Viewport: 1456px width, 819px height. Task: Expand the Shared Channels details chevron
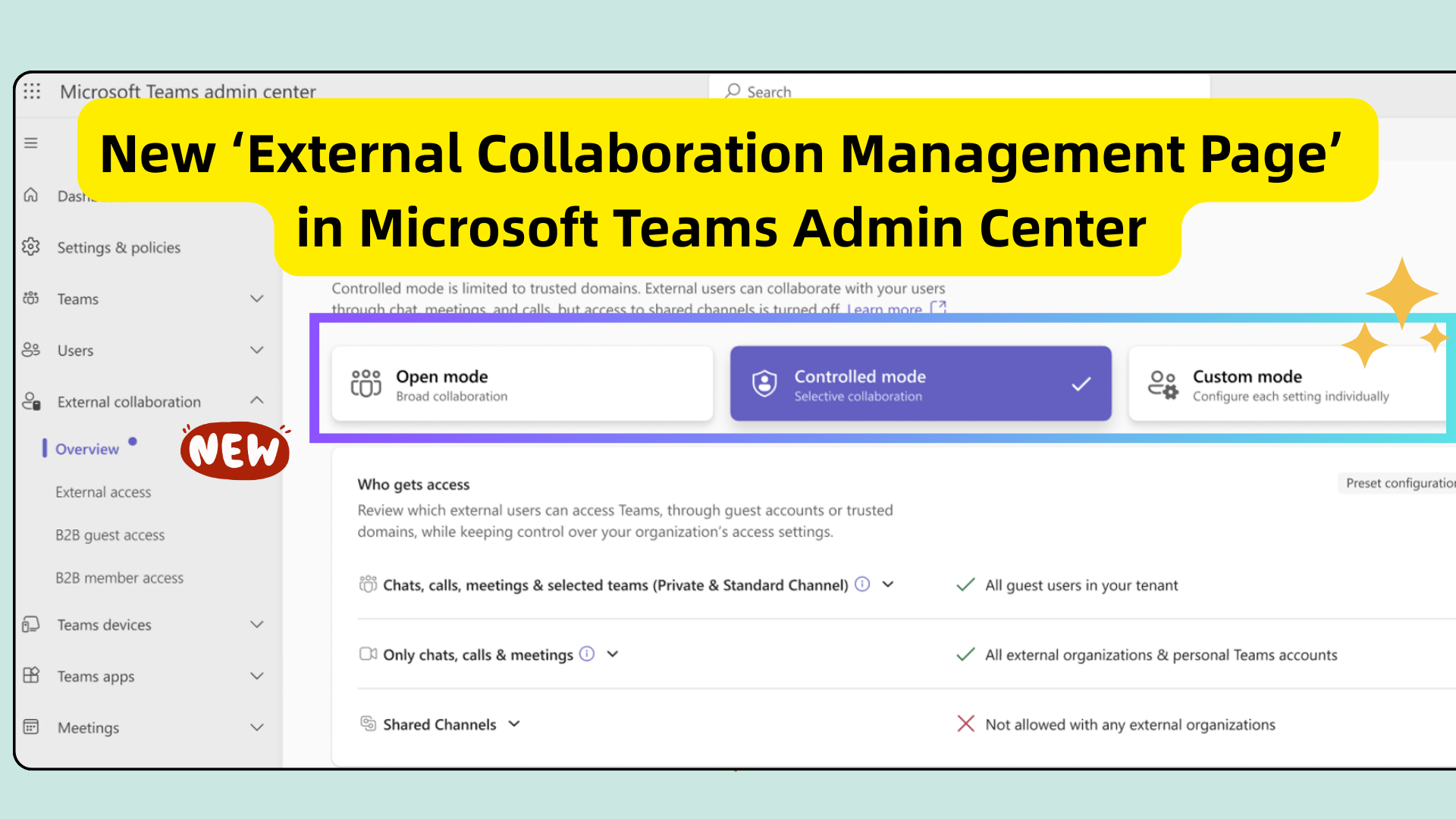(514, 723)
